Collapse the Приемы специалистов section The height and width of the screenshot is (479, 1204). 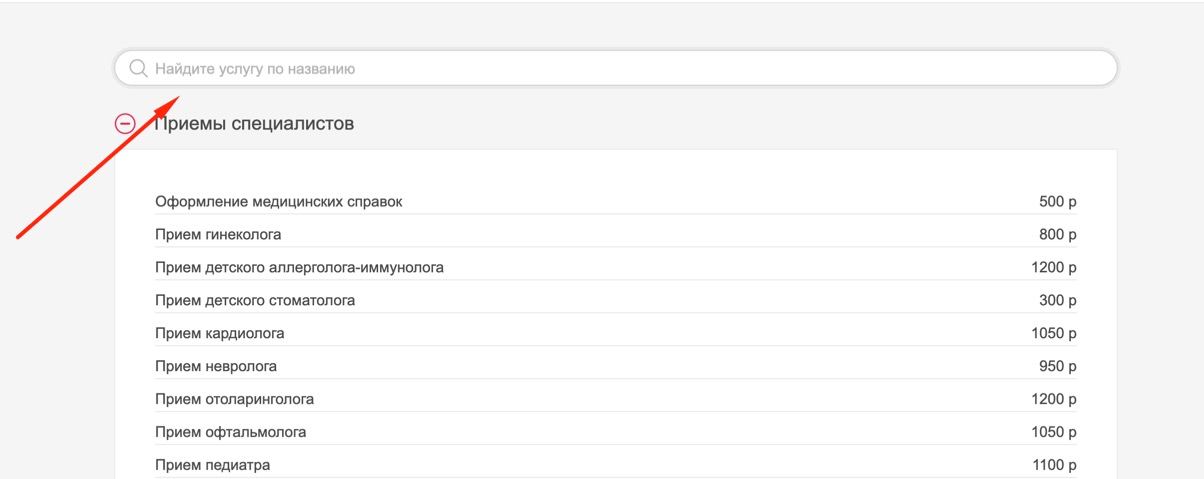coord(126,124)
